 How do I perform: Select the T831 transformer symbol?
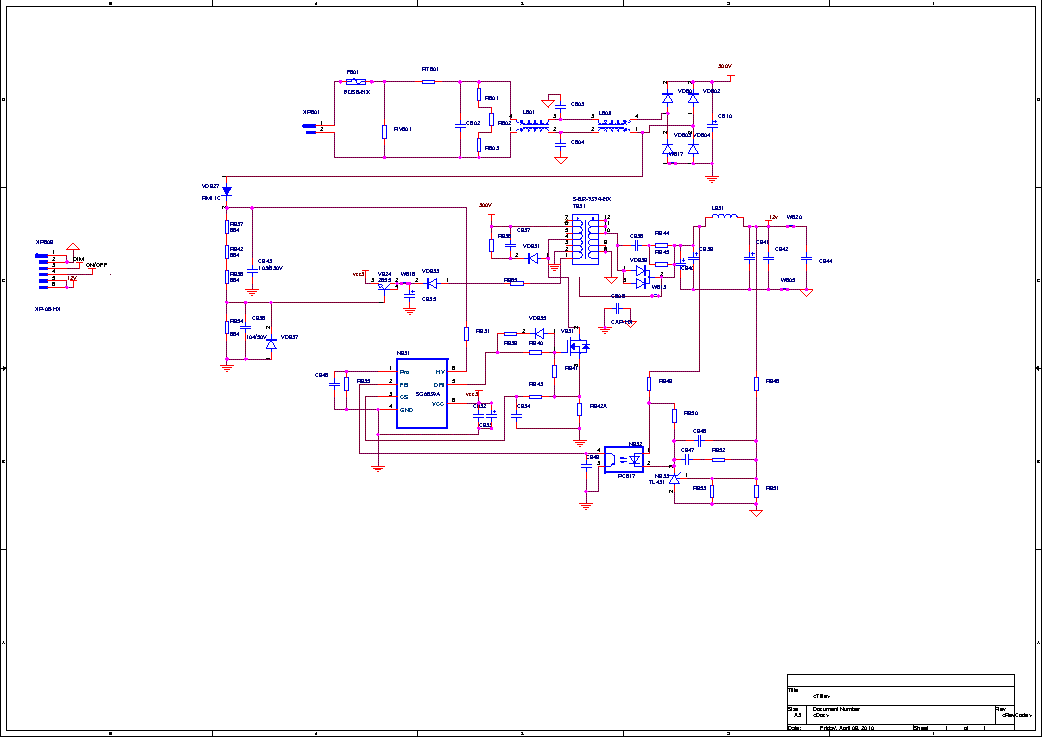tap(586, 239)
